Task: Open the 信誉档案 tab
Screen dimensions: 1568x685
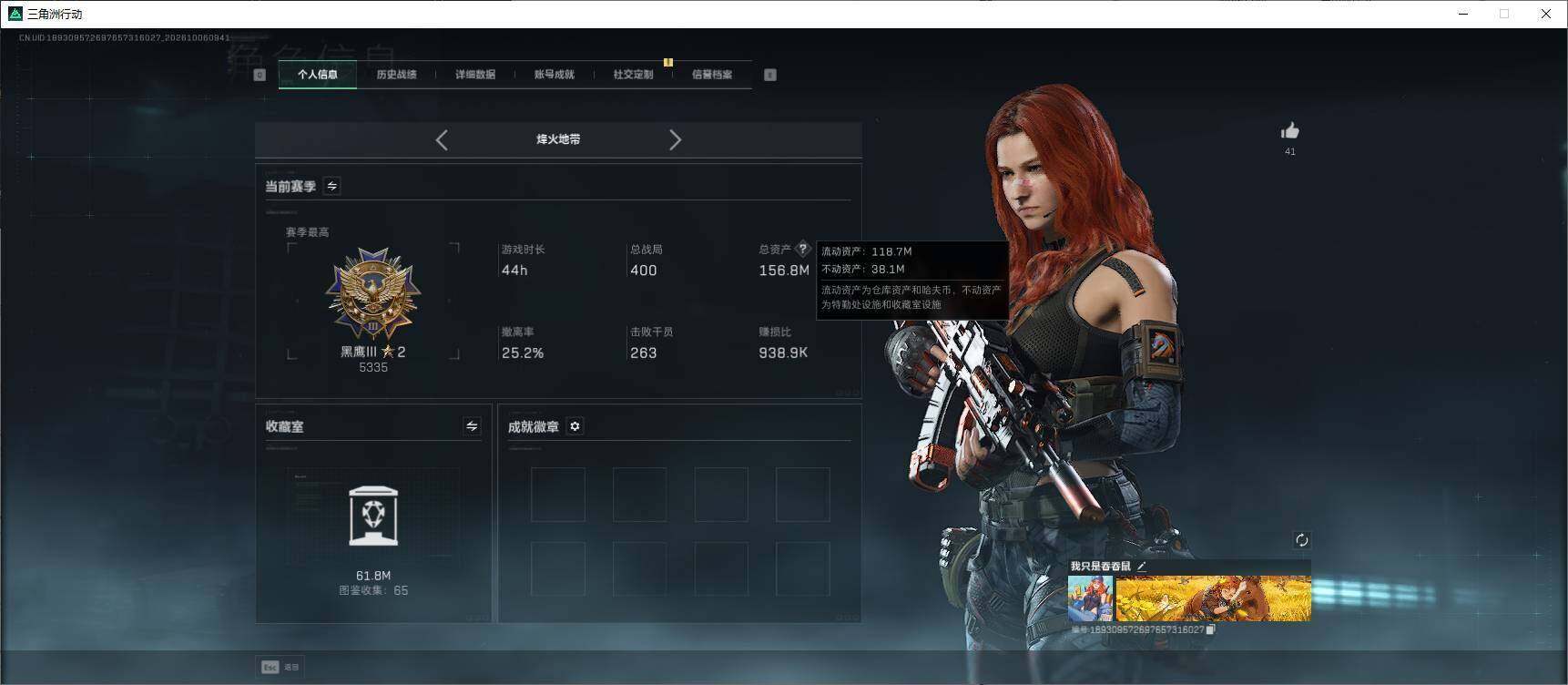Action: tap(712, 75)
